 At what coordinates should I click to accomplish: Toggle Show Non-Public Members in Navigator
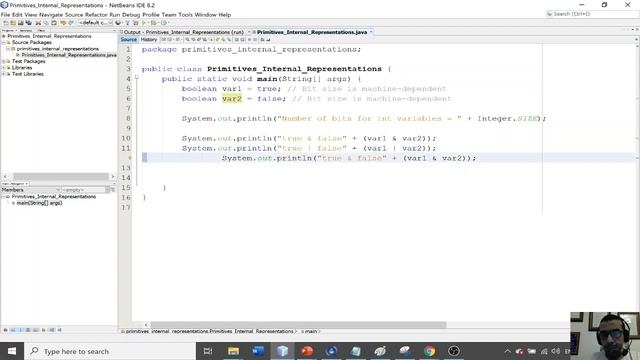tap(28, 330)
